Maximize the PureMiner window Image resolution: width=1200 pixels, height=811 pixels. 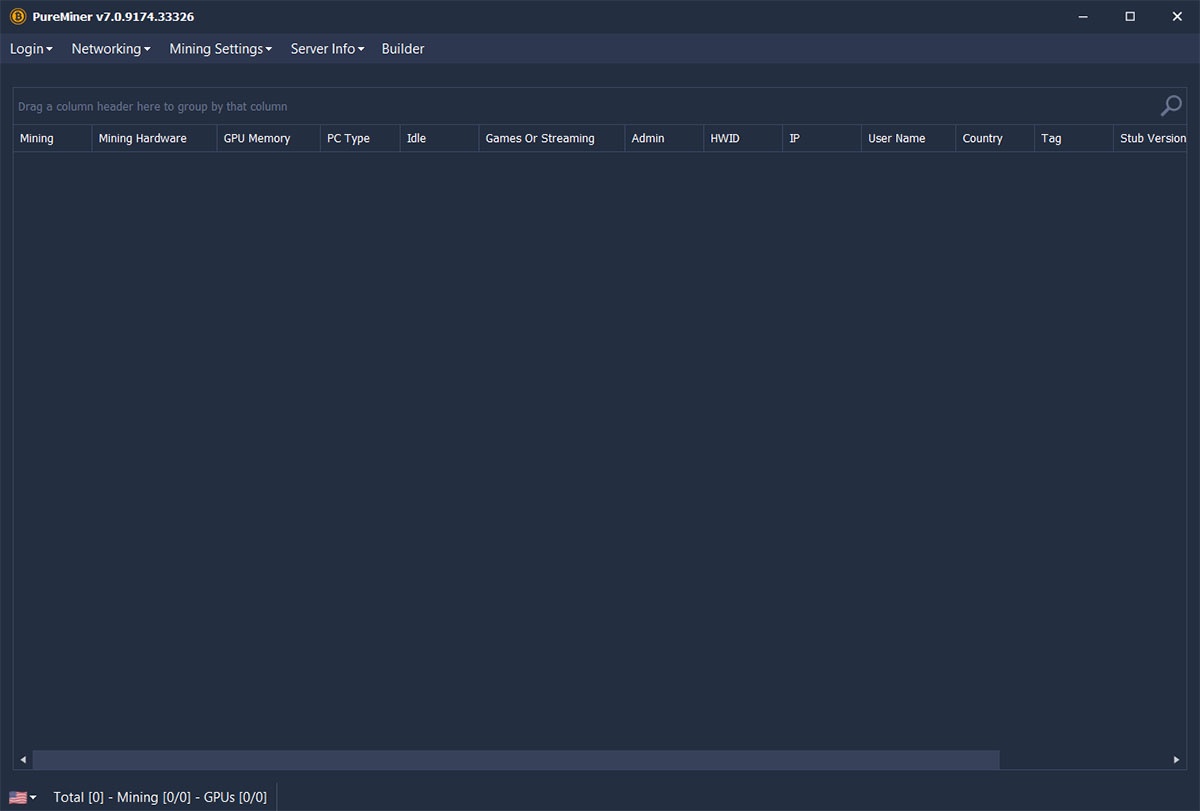click(1130, 17)
